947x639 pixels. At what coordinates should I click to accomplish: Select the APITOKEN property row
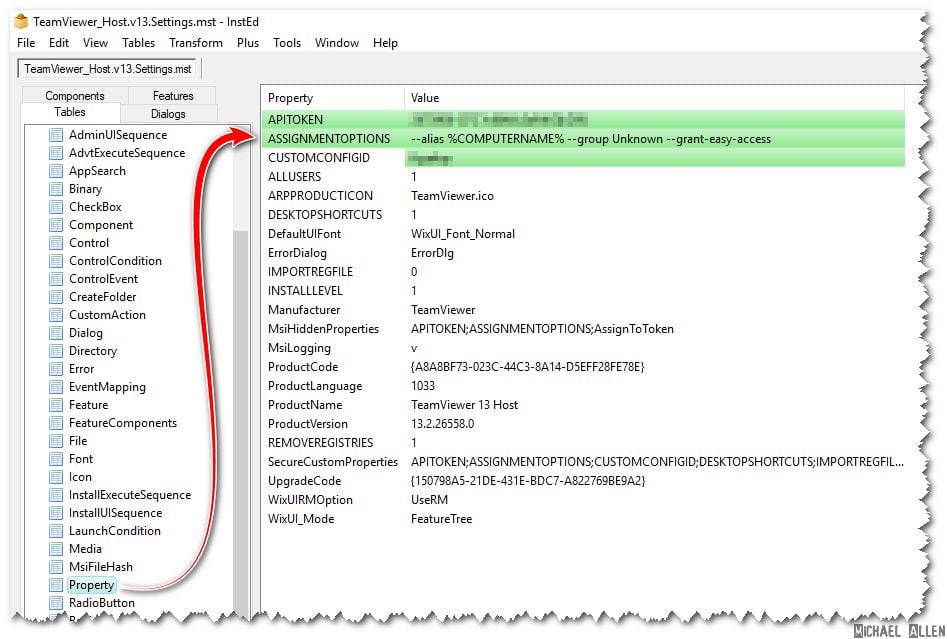[584, 120]
